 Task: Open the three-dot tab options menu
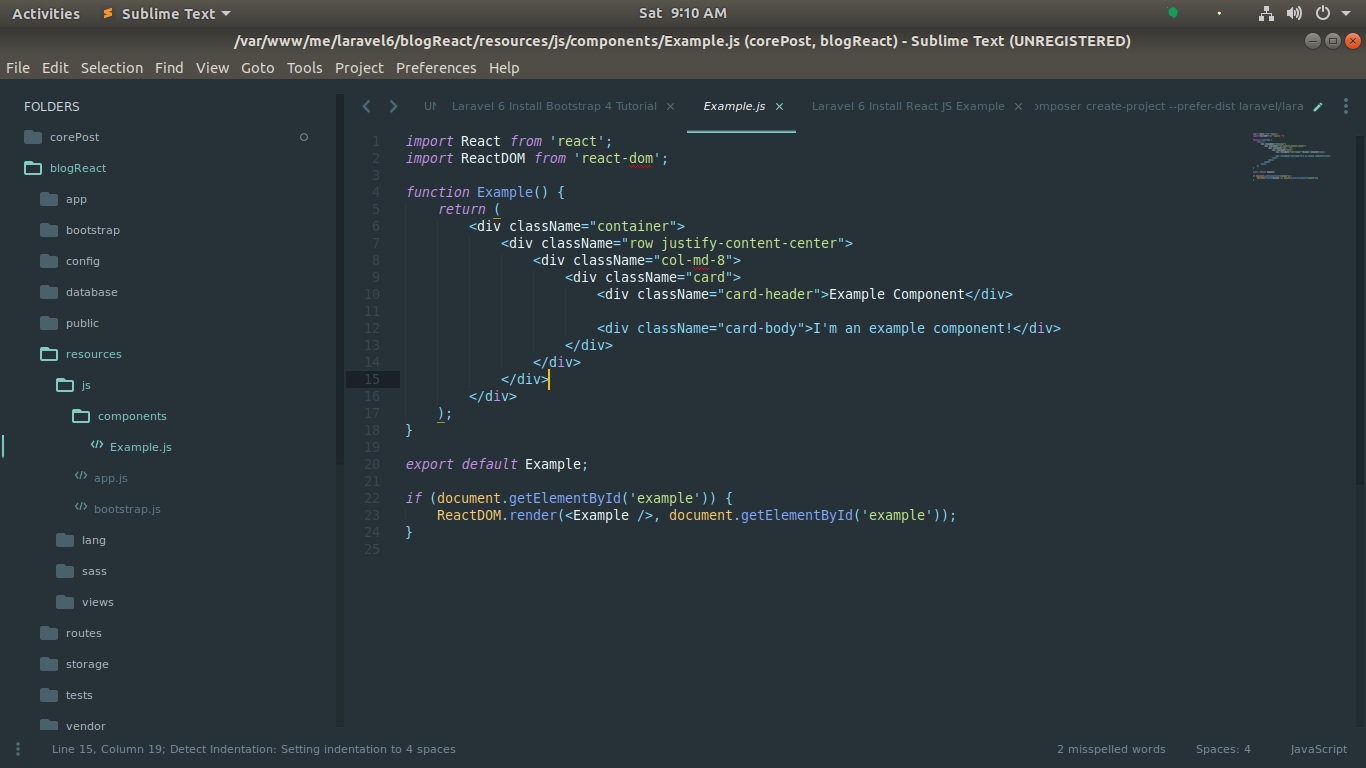(x=1346, y=106)
